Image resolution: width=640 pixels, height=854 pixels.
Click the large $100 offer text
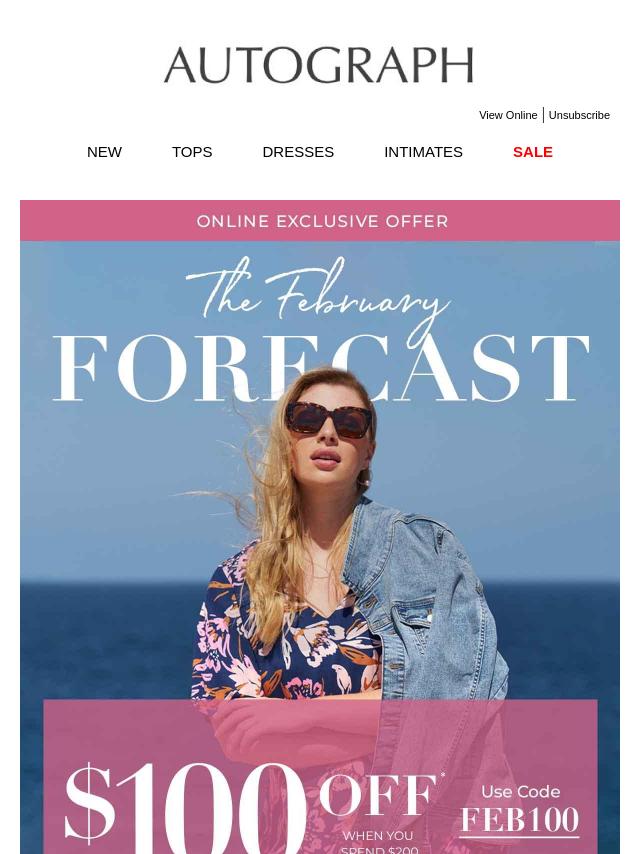click(x=185, y=806)
